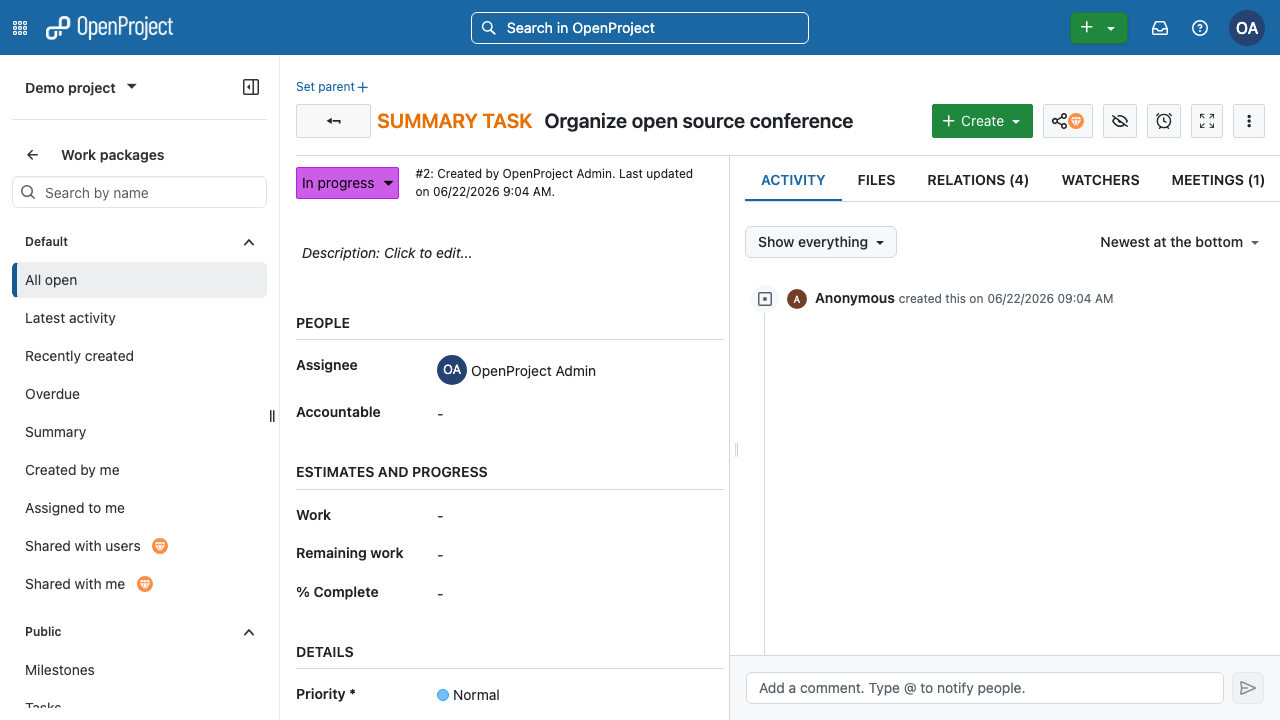Open the Show everything filter dropdown
1280x720 pixels.
pyautogui.click(x=821, y=242)
